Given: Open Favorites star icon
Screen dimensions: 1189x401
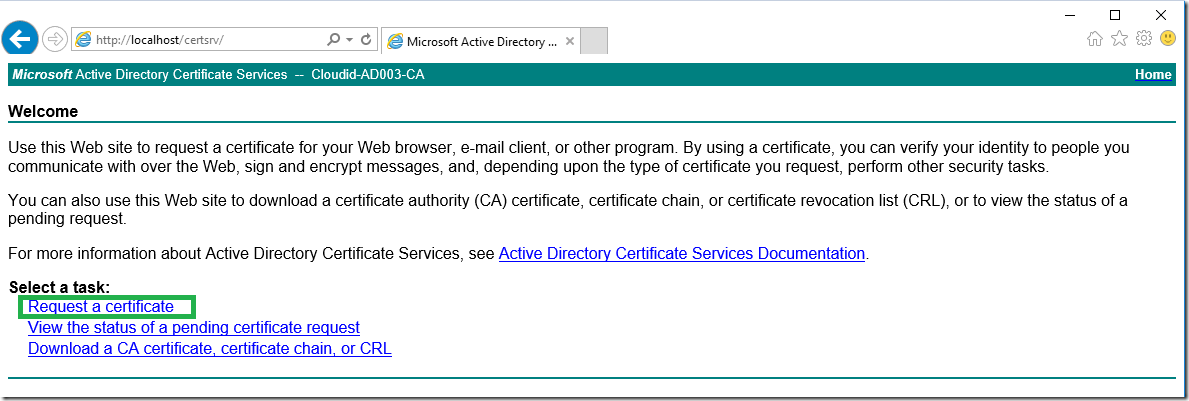Looking at the screenshot, I should (x=1119, y=39).
